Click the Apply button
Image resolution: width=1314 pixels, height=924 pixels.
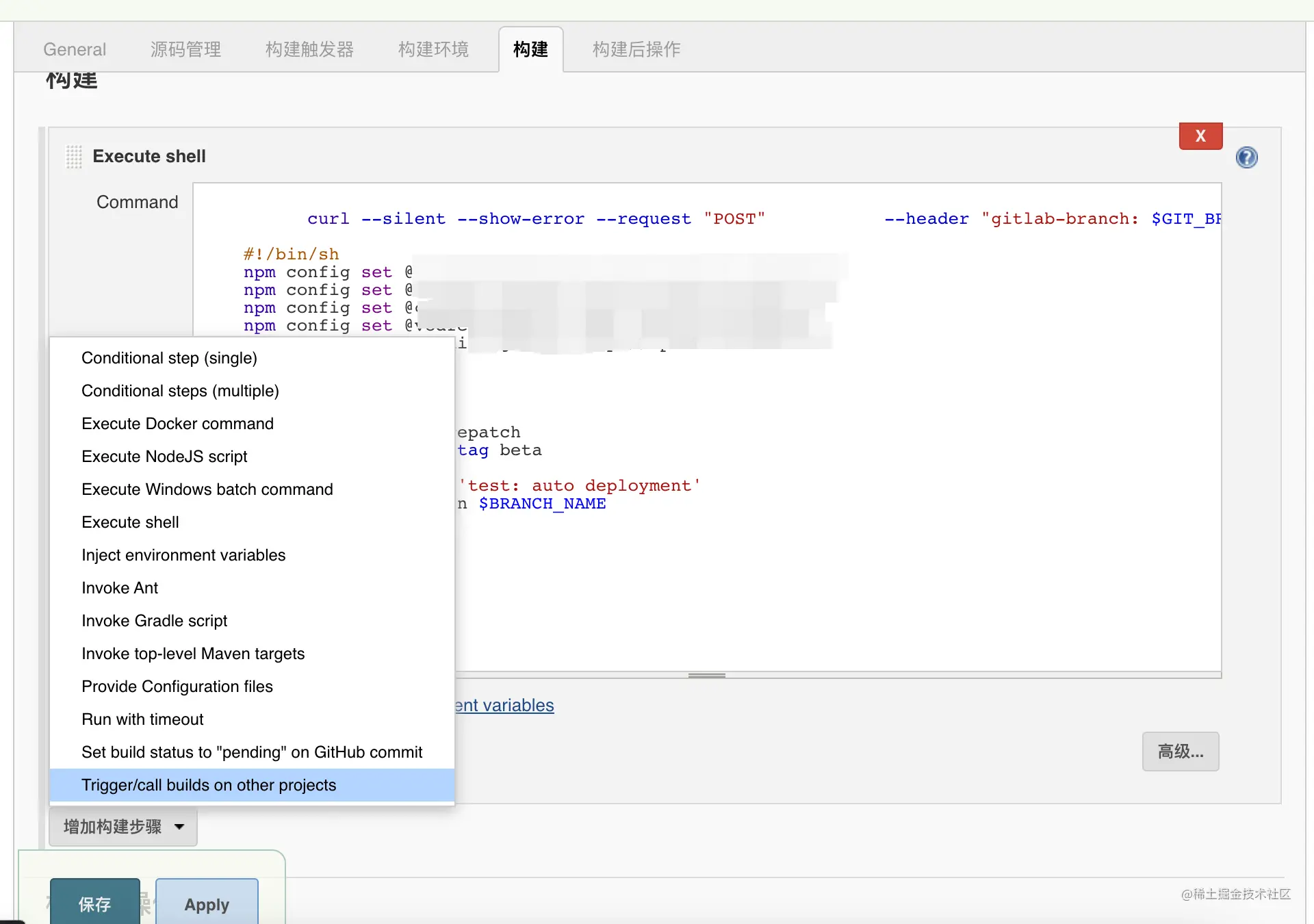[x=207, y=904]
